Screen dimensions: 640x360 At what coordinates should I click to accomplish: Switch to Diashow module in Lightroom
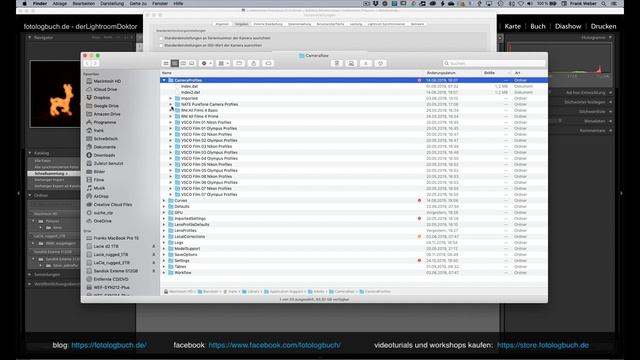click(x=568, y=26)
